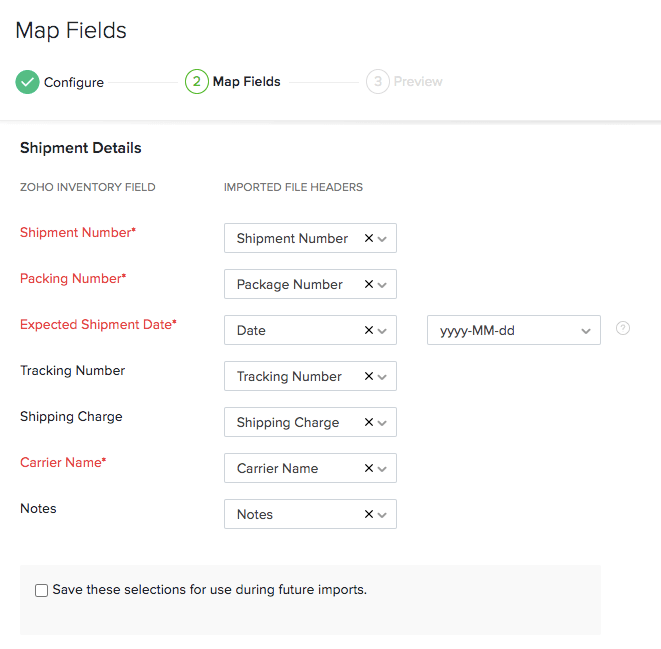Clear the Notes mapping X icon
Image resolution: width=661 pixels, height=649 pixels.
click(x=368, y=515)
